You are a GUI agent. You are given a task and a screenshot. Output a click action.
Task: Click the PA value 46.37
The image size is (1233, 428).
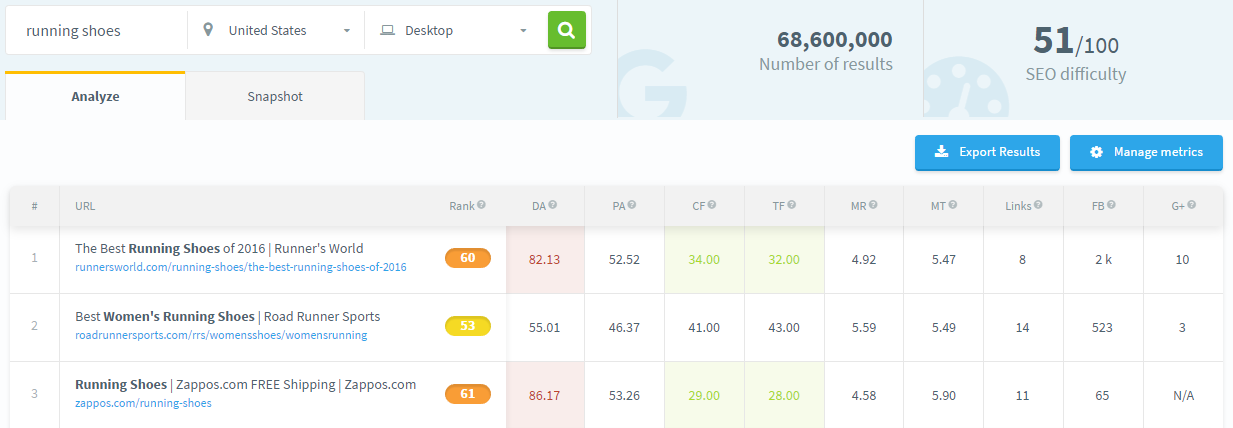coord(625,327)
